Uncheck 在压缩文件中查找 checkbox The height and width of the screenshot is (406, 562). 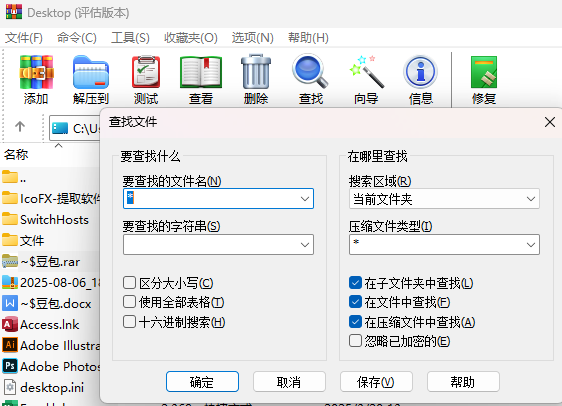(x=355, y=322)
